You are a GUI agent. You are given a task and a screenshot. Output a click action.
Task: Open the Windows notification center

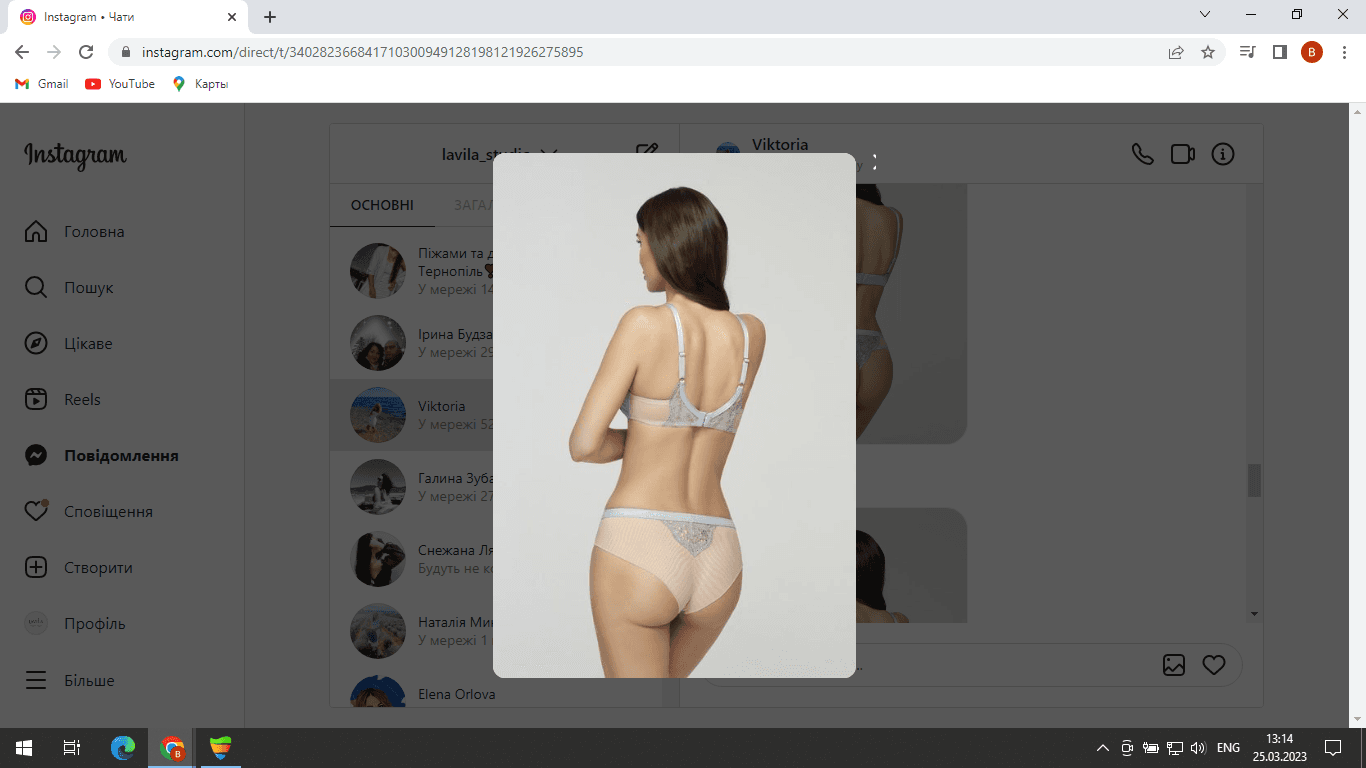click(1333, 748)
